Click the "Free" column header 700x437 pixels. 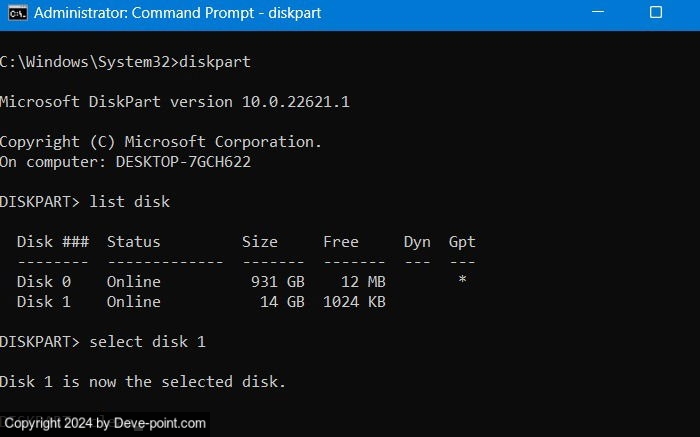coord(341,242)
